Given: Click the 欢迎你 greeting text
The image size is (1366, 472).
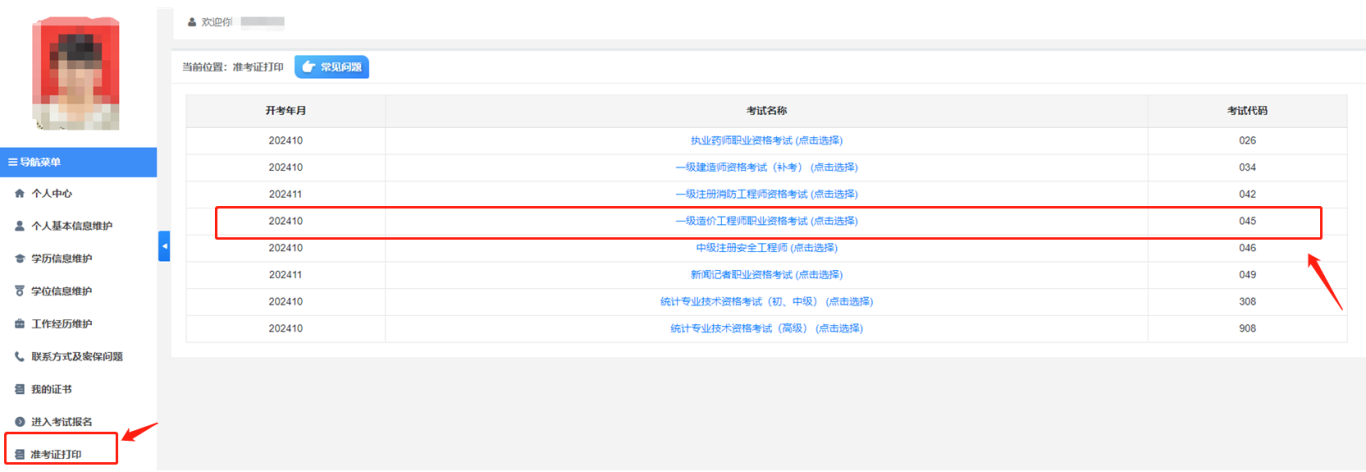Looking at the screenshot, I should click(x=217, y=21).
